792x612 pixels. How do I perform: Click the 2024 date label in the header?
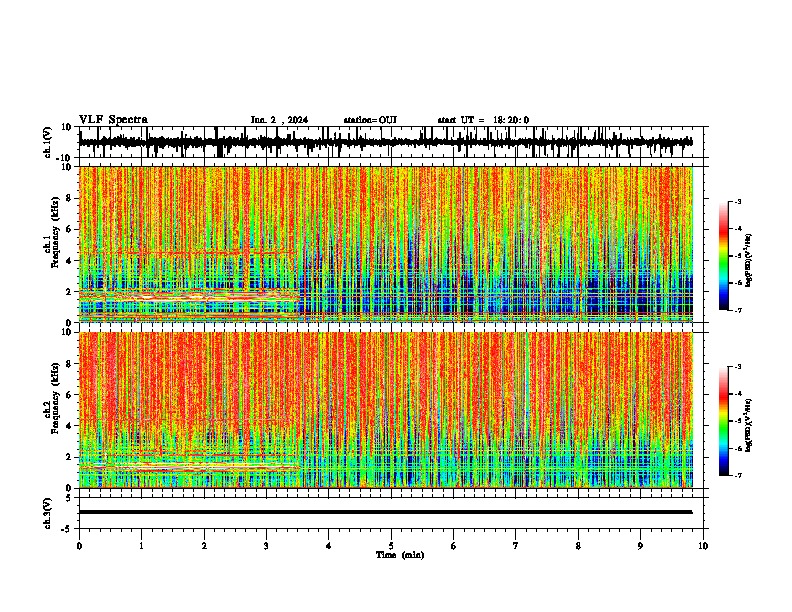[x=298, y=120]
